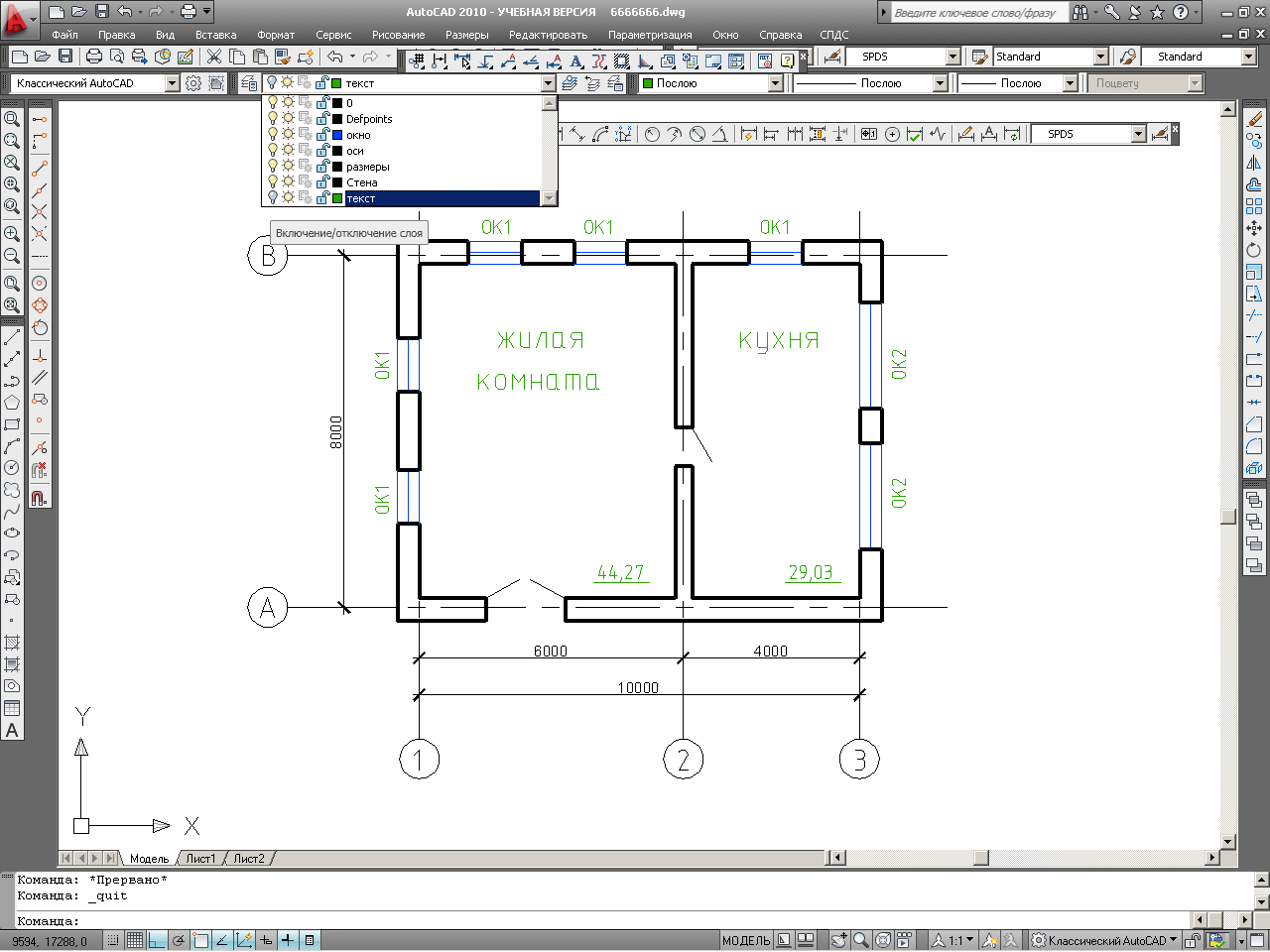Image resolution: width=1270 pixels, height=952 pixels.
Task: Toggle visibility bulb of layer Стена
Action: point(273,181)
